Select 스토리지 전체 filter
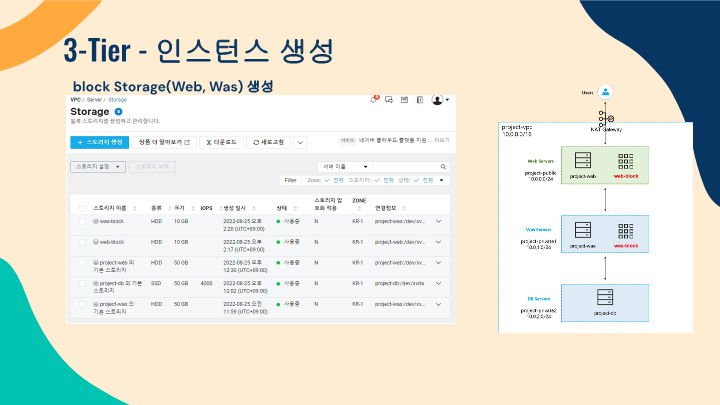This screenshot has width=720, height=405. pos(384,180)
